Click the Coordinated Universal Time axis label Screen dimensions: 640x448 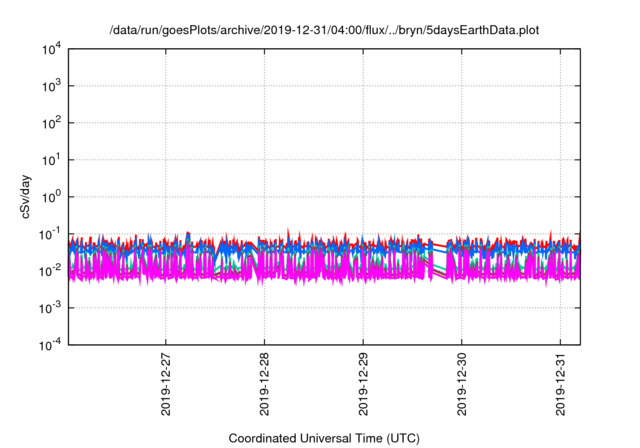pos(324,438)
